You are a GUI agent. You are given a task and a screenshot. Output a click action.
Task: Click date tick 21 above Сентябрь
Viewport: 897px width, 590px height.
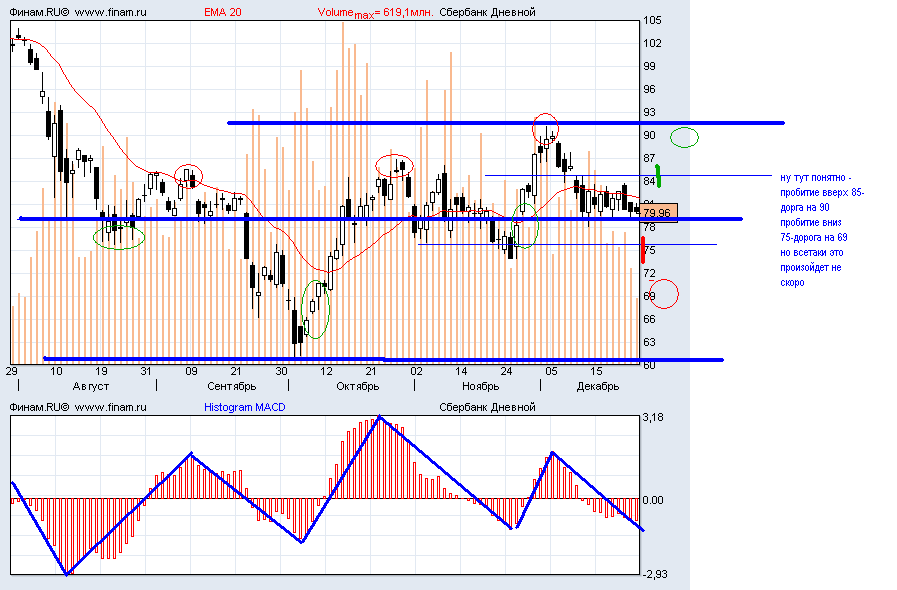point(236,371)
